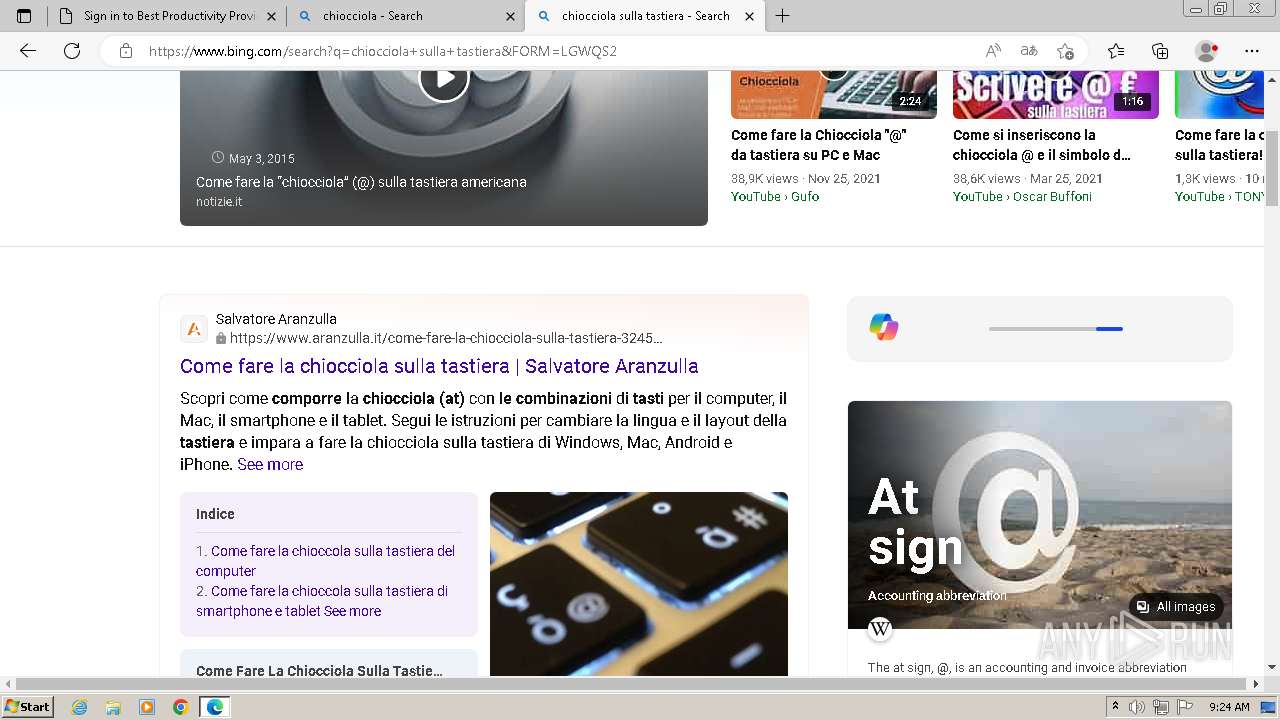Screen dimensions: 1280x720
Task: Open index link smartphone e tablet
Action: point(322,601)
